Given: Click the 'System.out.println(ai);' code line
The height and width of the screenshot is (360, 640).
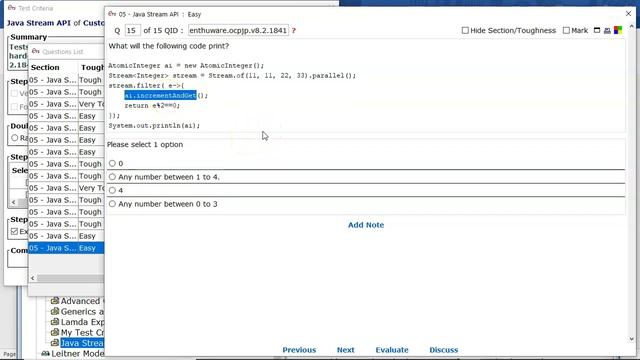Looking at the screenshot, I should click(154, 126).
